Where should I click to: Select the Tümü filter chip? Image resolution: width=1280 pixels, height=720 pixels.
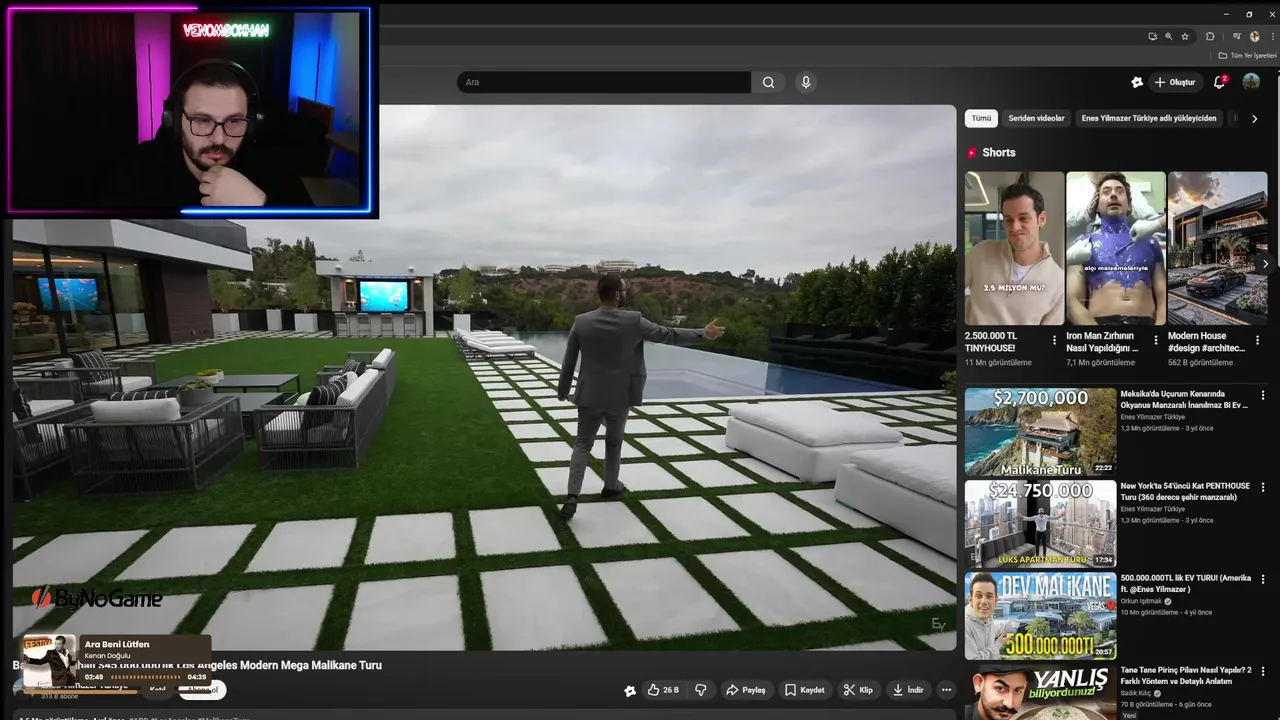(x=981, y=118)
